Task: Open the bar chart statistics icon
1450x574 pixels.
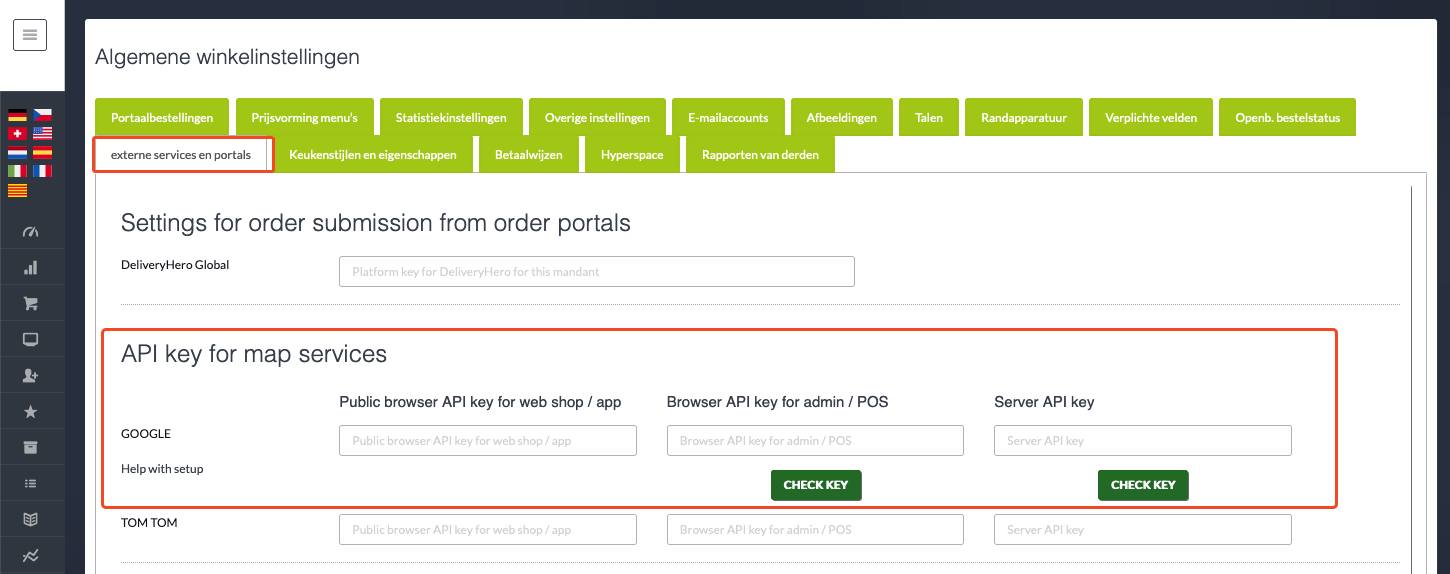Action: (30, 267)
